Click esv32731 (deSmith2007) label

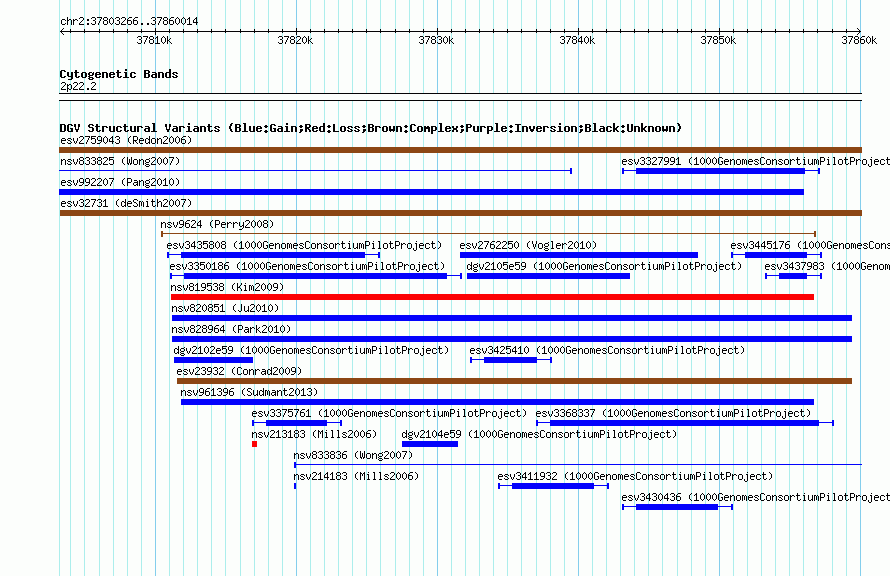[x=126, y=203]
